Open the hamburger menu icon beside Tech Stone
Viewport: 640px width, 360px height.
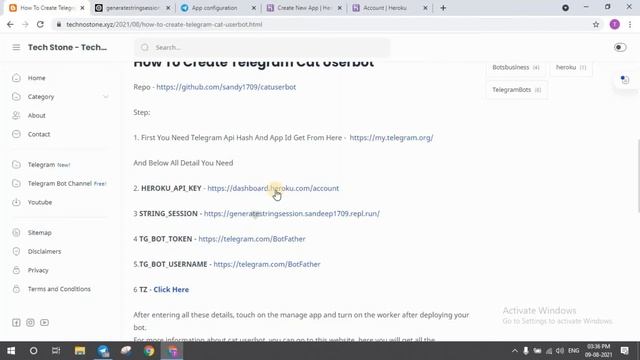[16, 47]
